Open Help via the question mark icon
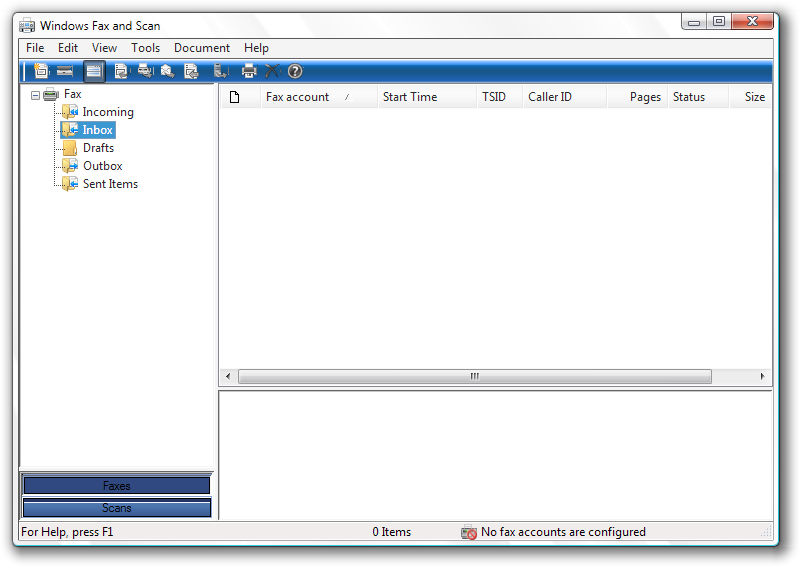The image size is (800, 568). click(x=295, y=71)
